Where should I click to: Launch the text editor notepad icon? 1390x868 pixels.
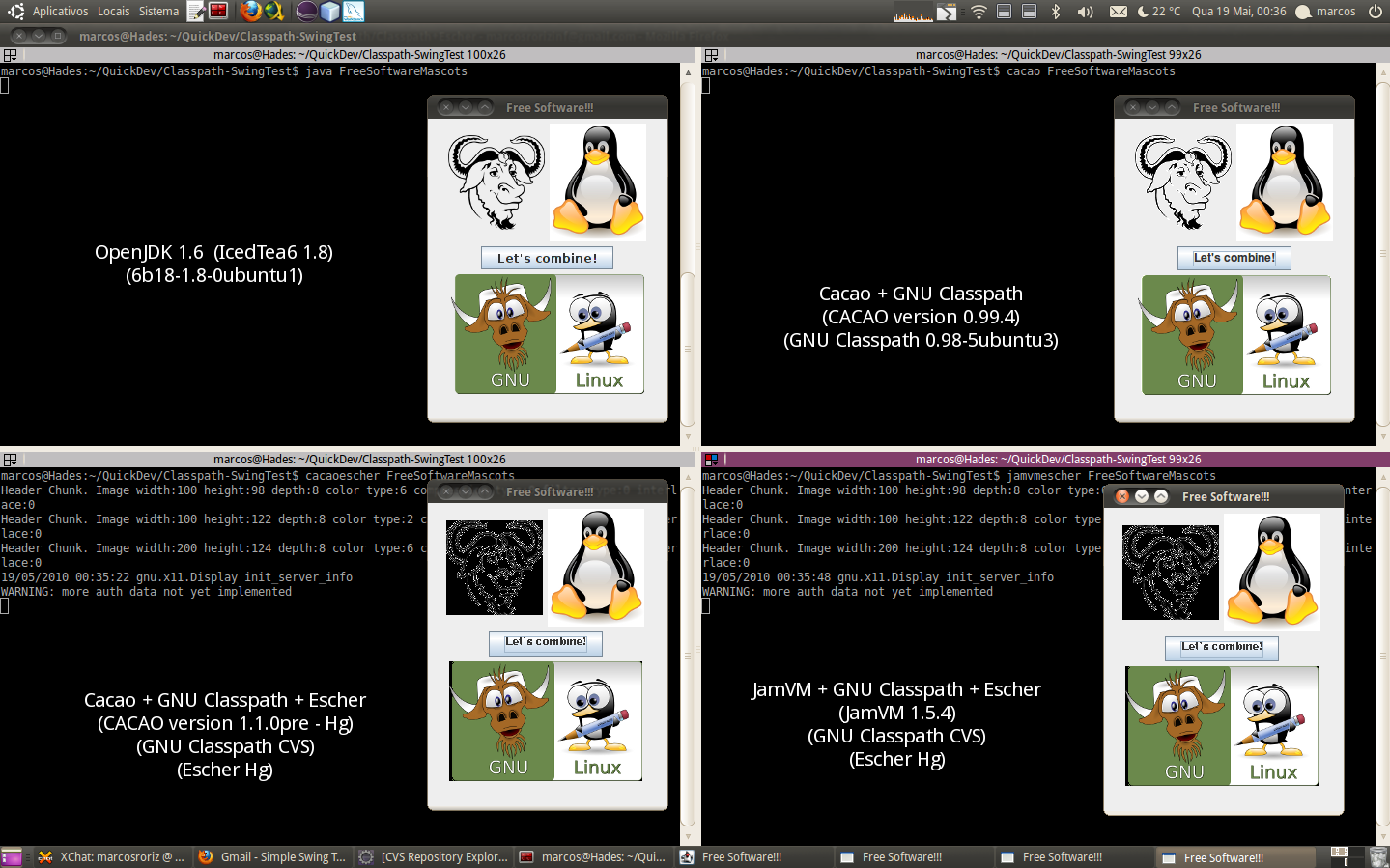pyautogui.click(x=196, y=12)
